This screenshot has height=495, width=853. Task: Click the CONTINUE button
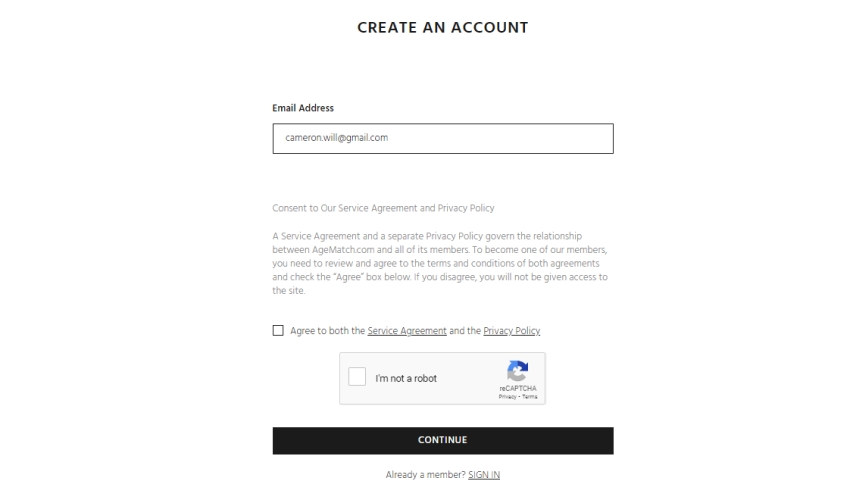pyautogui.click(x=443, y=441)
